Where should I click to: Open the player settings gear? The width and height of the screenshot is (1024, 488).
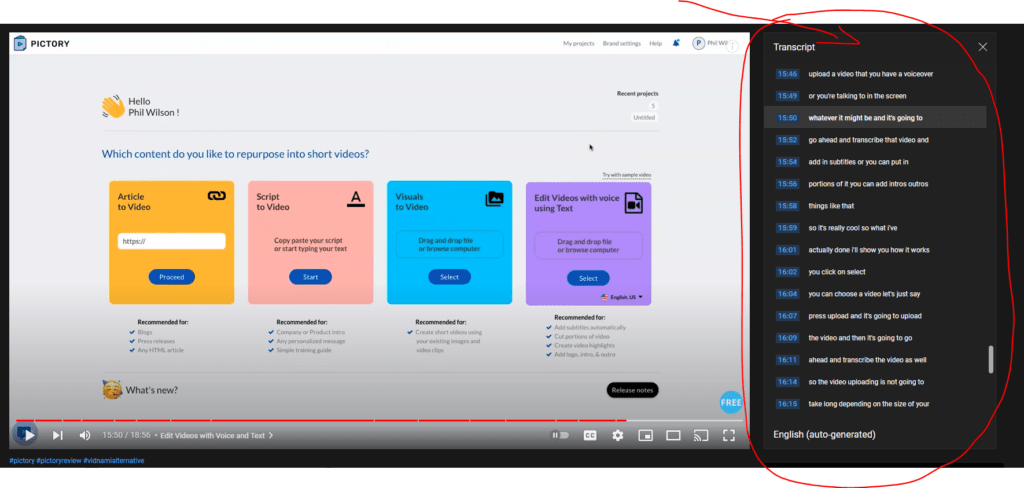click(618, 435)
